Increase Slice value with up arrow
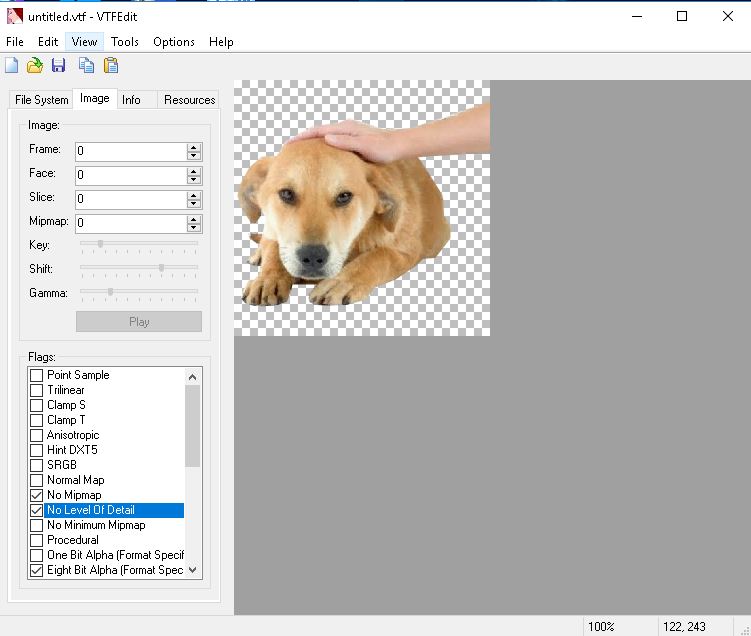The image size is (751, 636). point(193,195)
